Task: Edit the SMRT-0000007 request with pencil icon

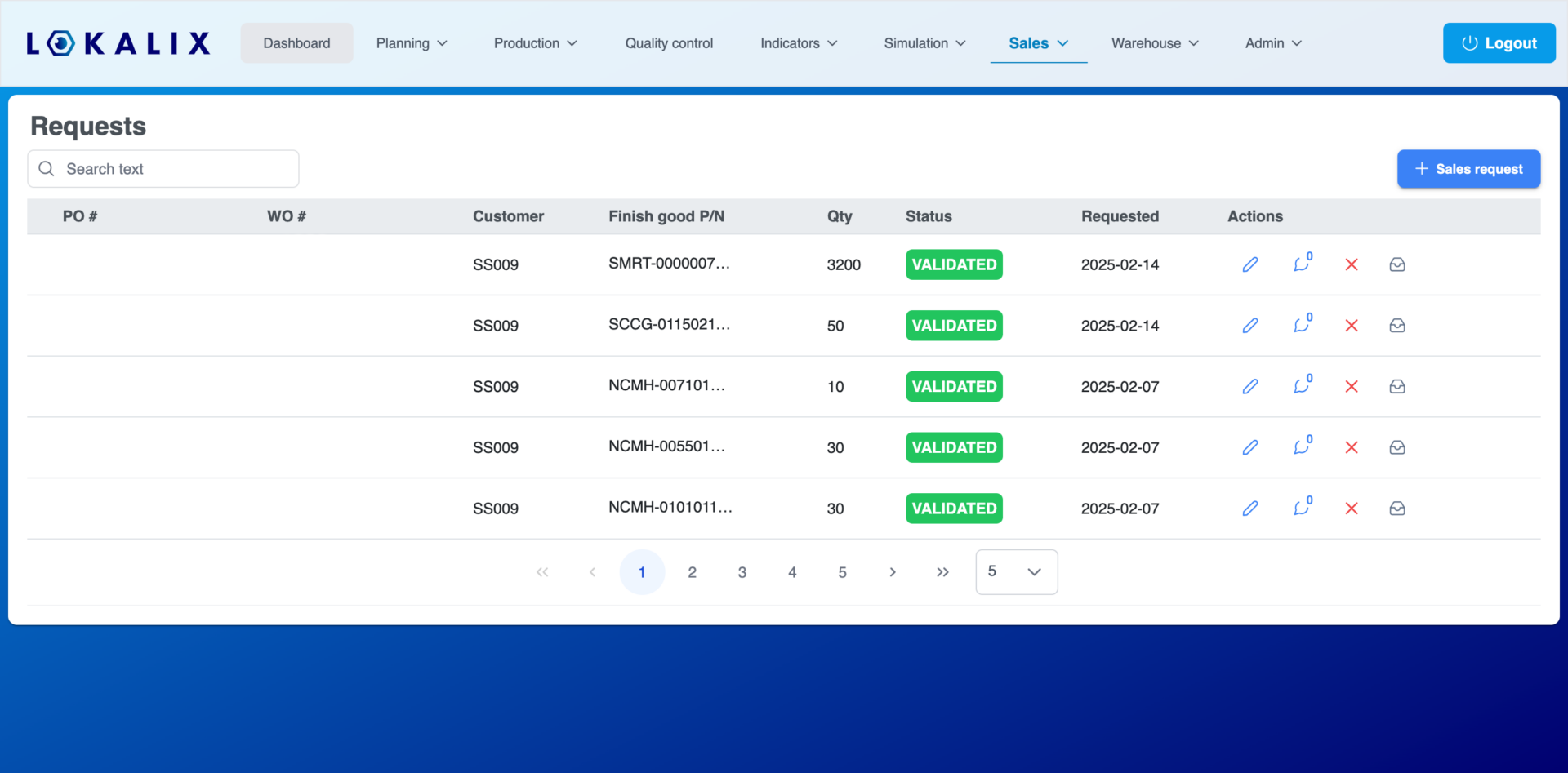Action: 1250,264
